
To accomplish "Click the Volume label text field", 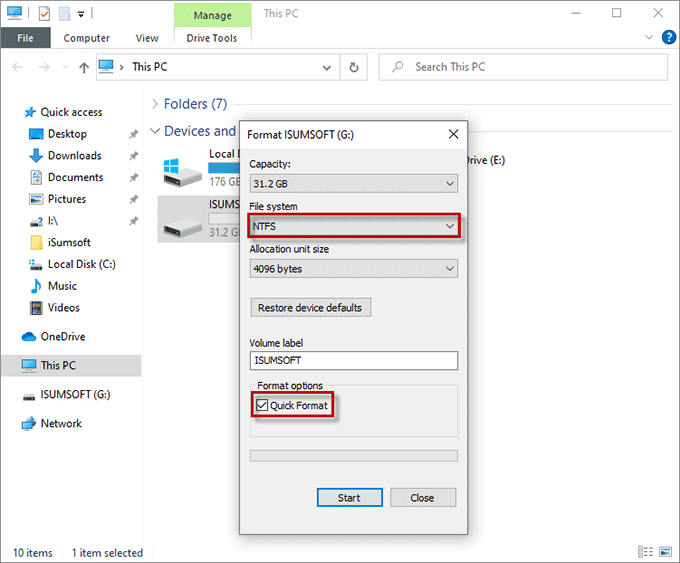I will point(354,360).
